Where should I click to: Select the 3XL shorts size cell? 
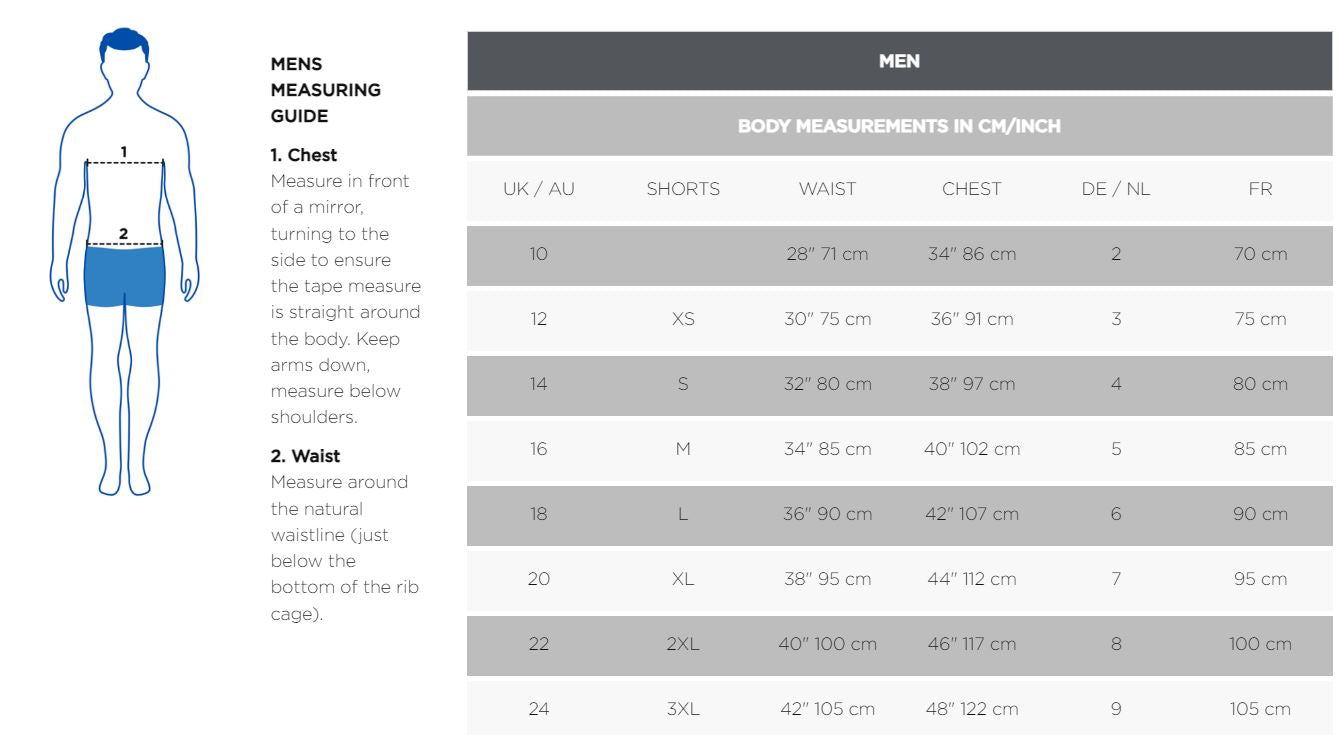[x=683, y=709]
